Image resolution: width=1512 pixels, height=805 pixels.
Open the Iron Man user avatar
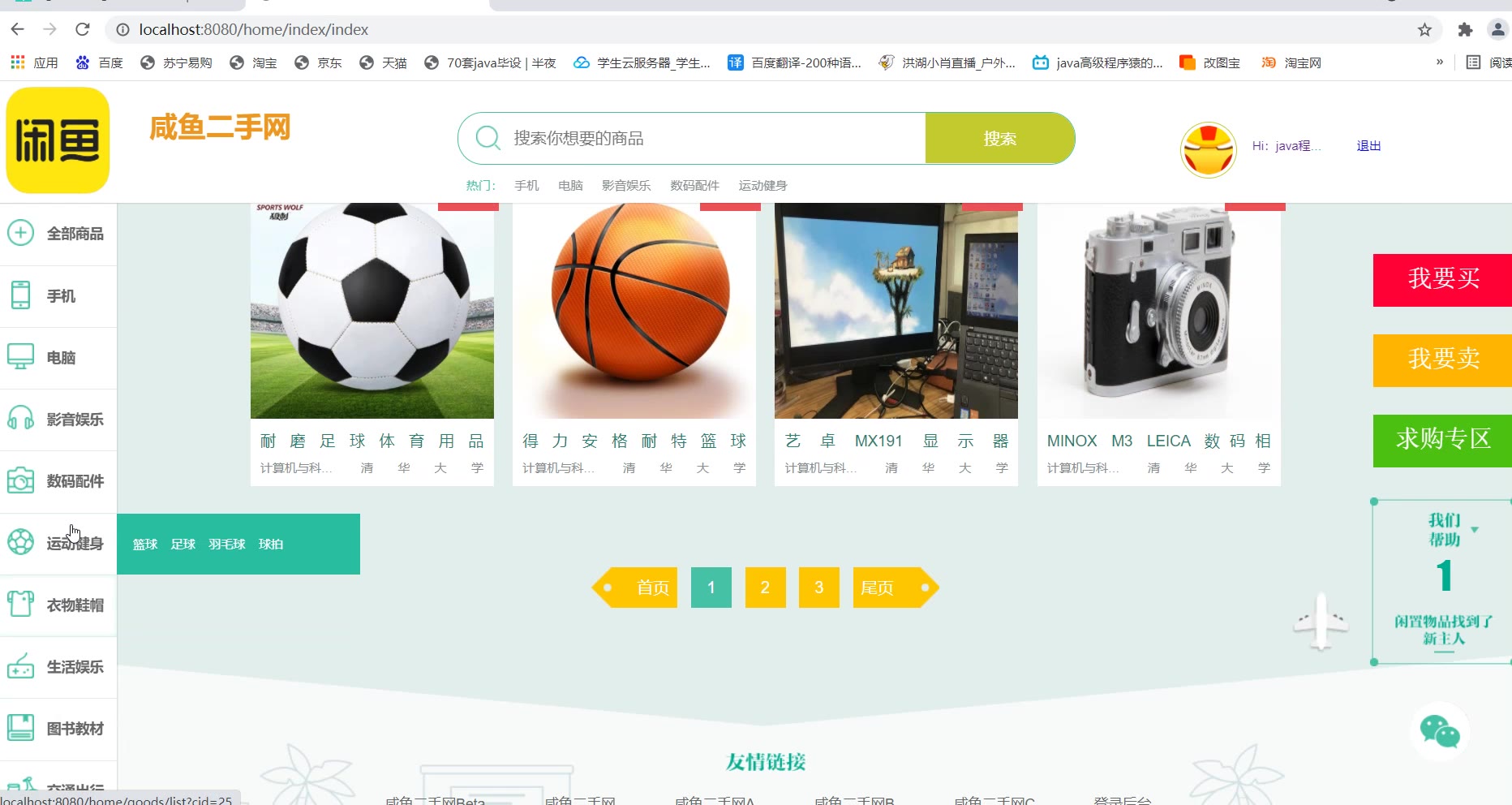(1208, 150)
